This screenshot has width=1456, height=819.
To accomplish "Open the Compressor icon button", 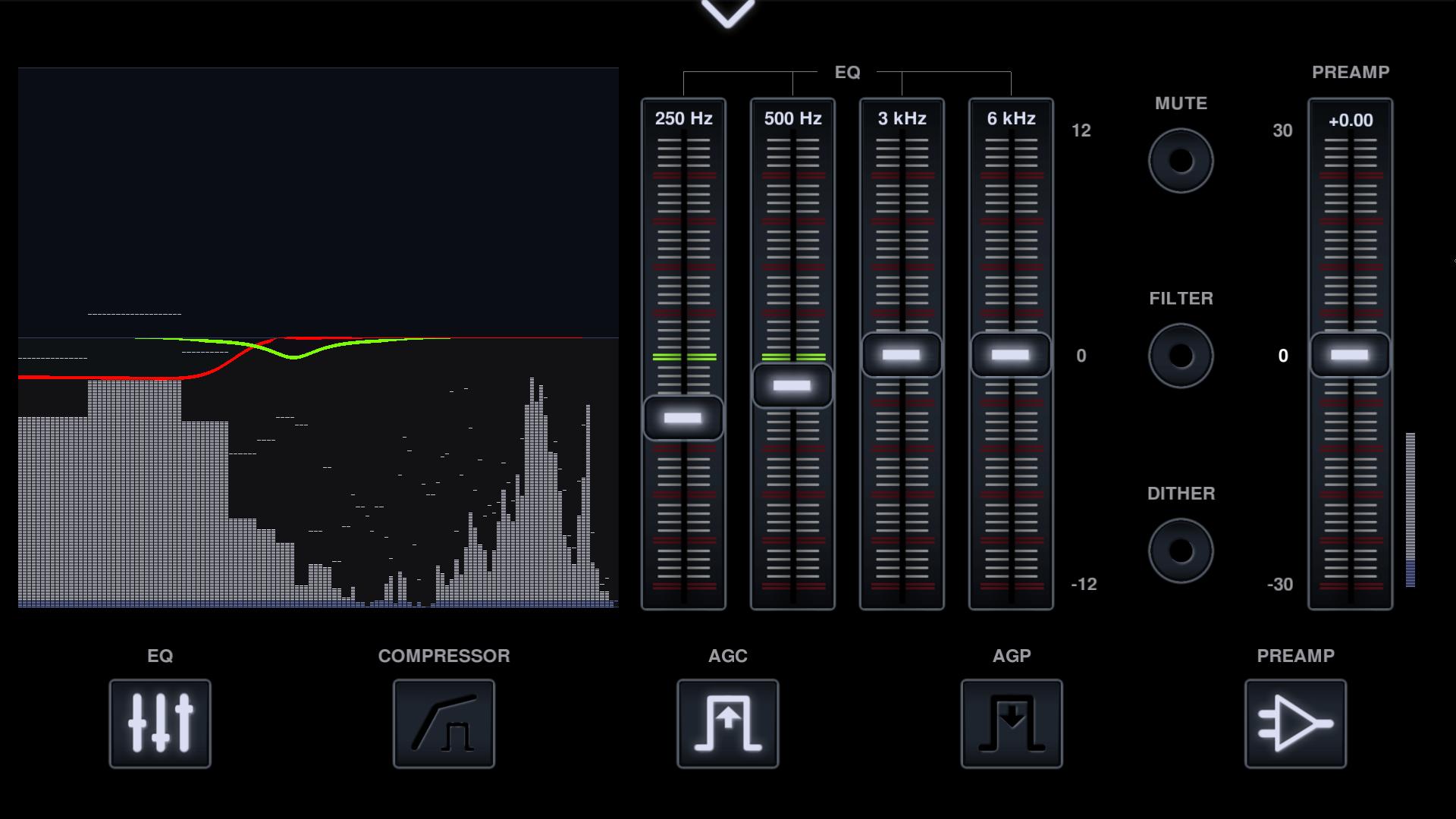I will (444, 723).
